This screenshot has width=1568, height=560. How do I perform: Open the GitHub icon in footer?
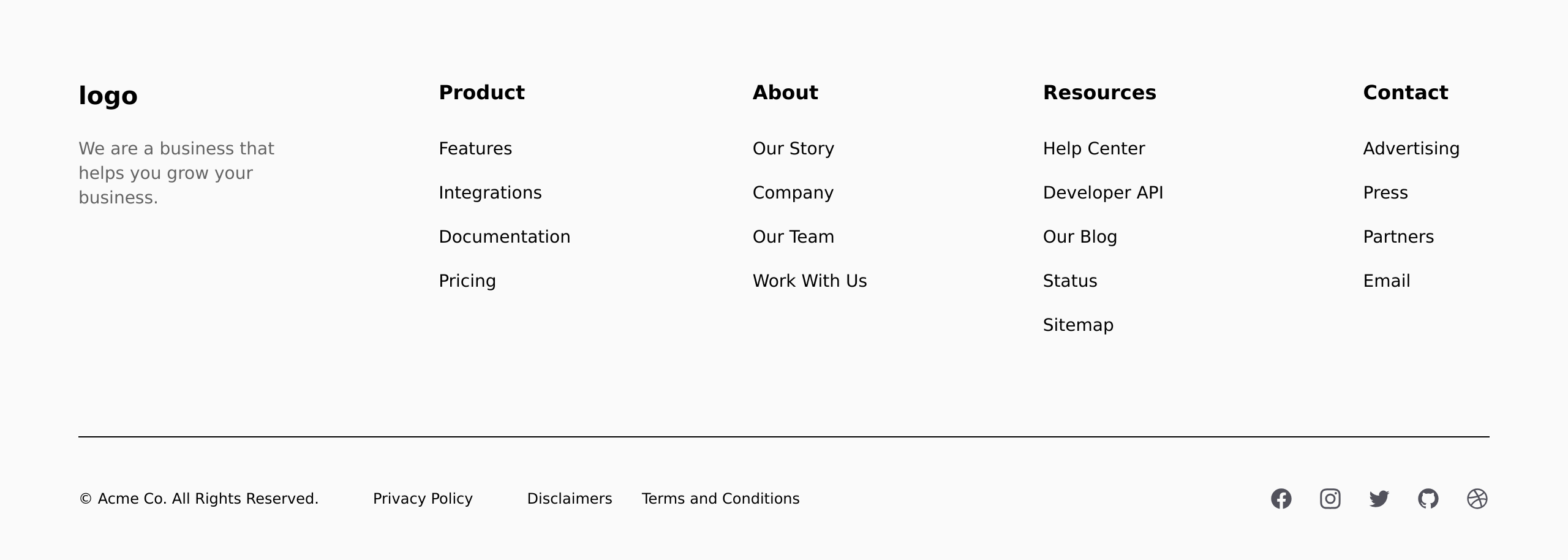[x=1428, y=499]
